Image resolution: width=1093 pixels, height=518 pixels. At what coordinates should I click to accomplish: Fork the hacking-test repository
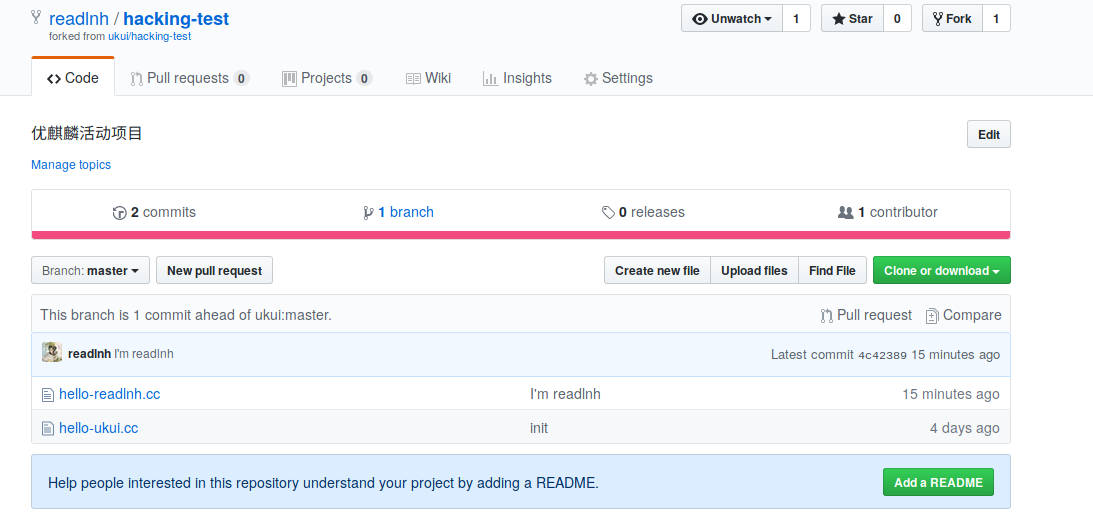pos(952,19)
